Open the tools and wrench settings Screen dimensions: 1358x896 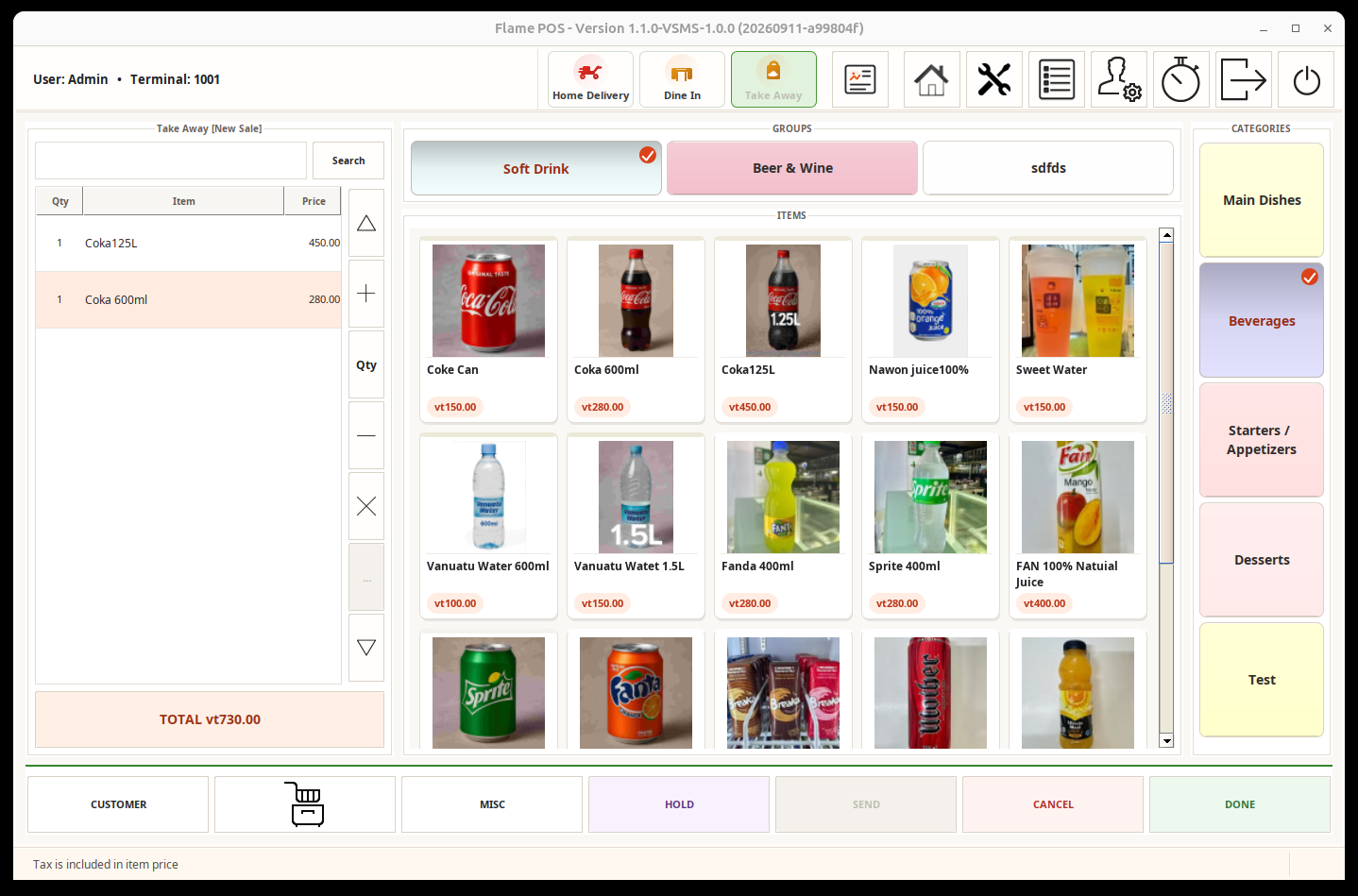click(x=994, y=79)
